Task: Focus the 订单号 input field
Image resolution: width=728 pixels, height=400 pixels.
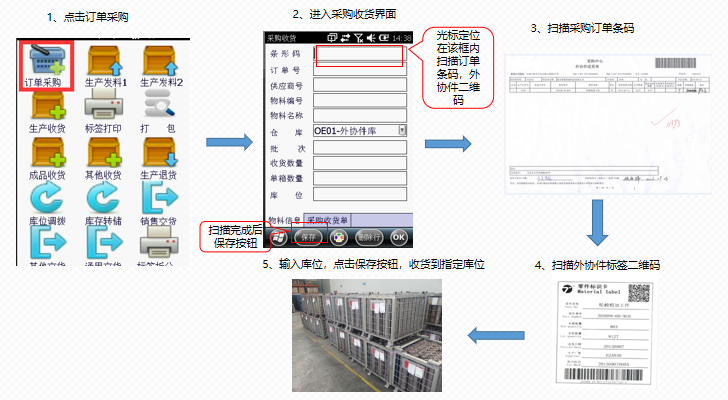Action: point(360,70)
